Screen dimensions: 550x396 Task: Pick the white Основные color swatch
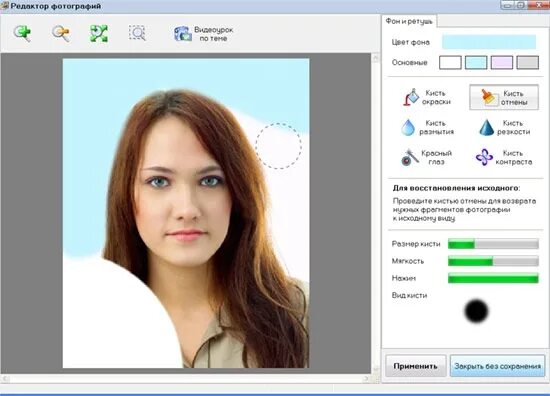click(450, 63)
